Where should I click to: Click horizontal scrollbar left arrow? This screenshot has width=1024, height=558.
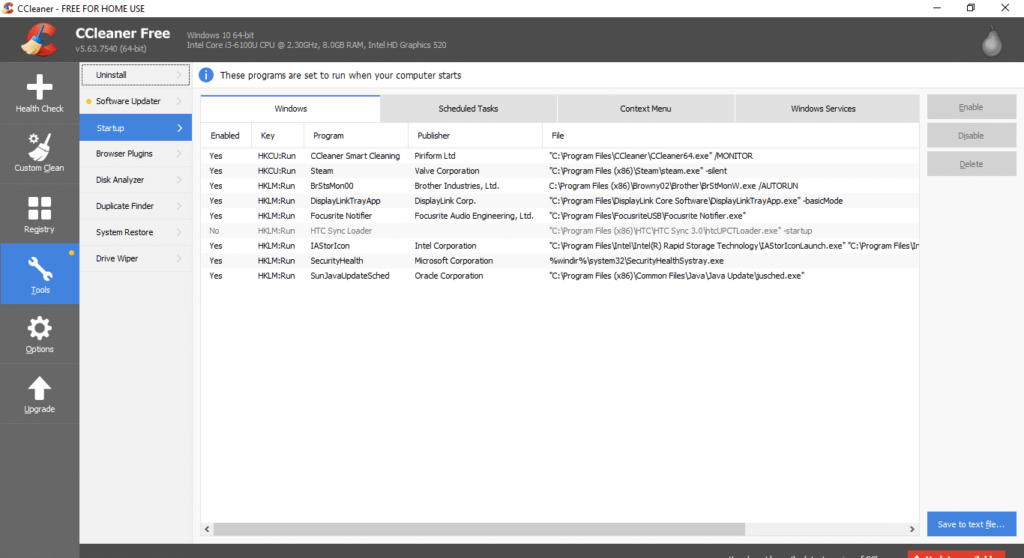(x=207, y=529)
